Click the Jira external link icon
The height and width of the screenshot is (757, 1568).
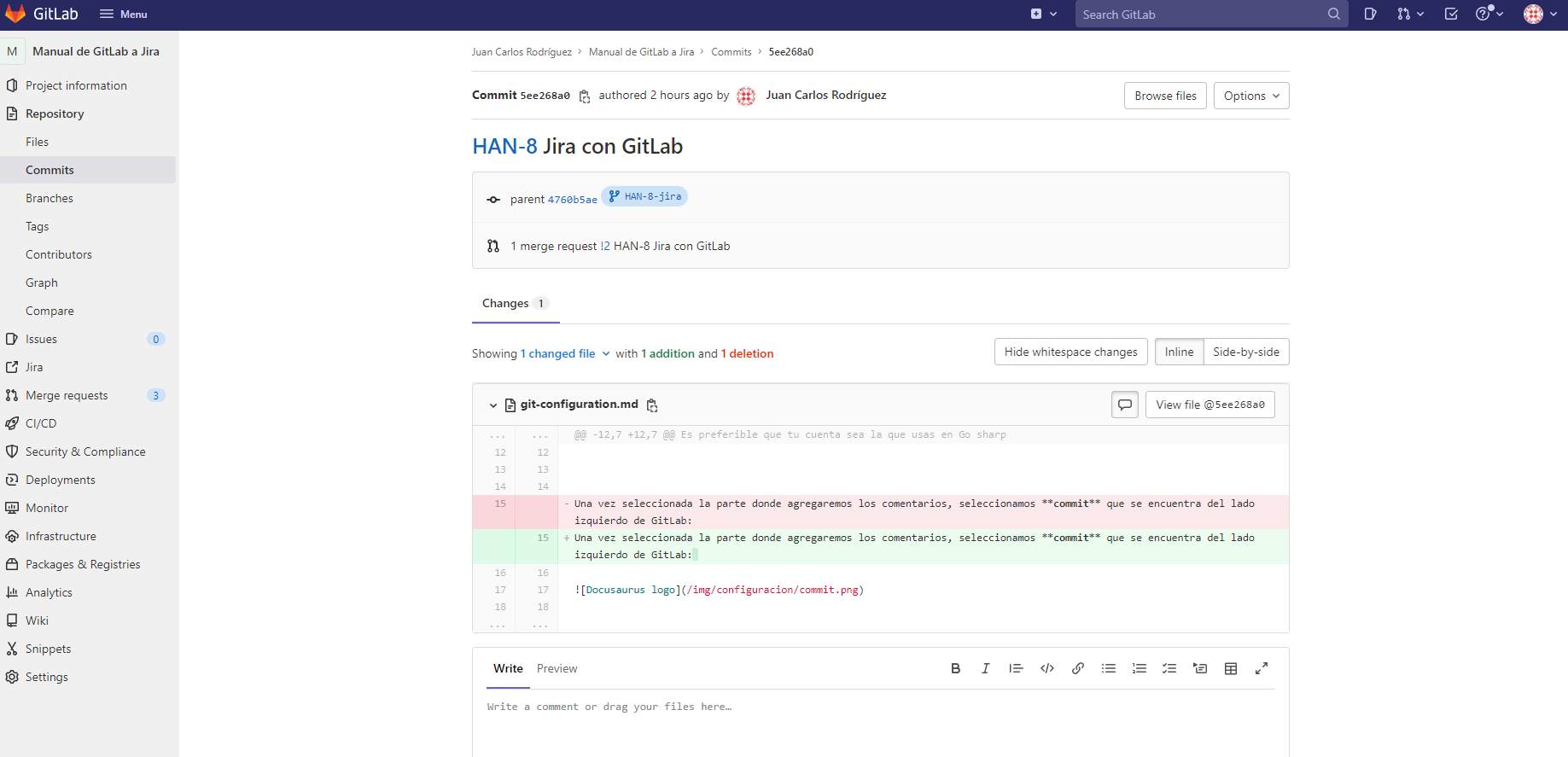[12, 367]
